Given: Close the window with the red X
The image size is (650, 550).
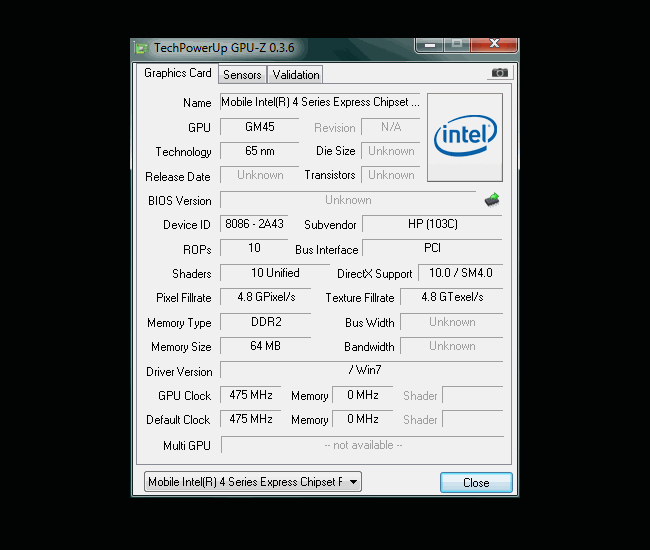Looking at the screenshot, I should tap(494, 44).
